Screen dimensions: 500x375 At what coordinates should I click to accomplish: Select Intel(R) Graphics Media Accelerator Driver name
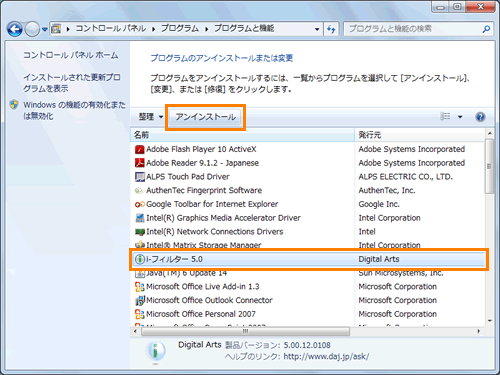tap(223, 218)
